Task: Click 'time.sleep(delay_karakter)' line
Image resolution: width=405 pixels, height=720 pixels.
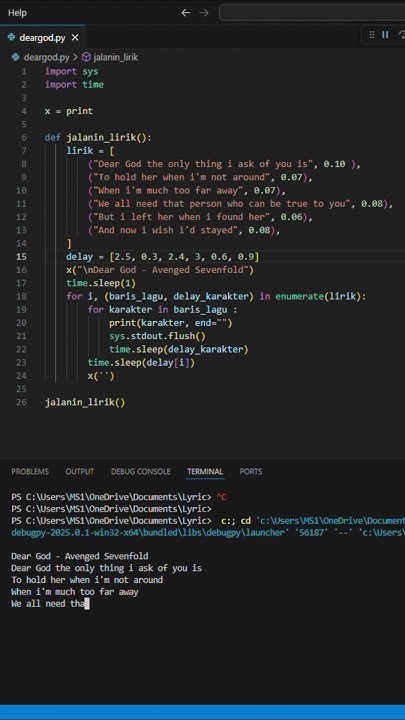Action: coord(179,349)
